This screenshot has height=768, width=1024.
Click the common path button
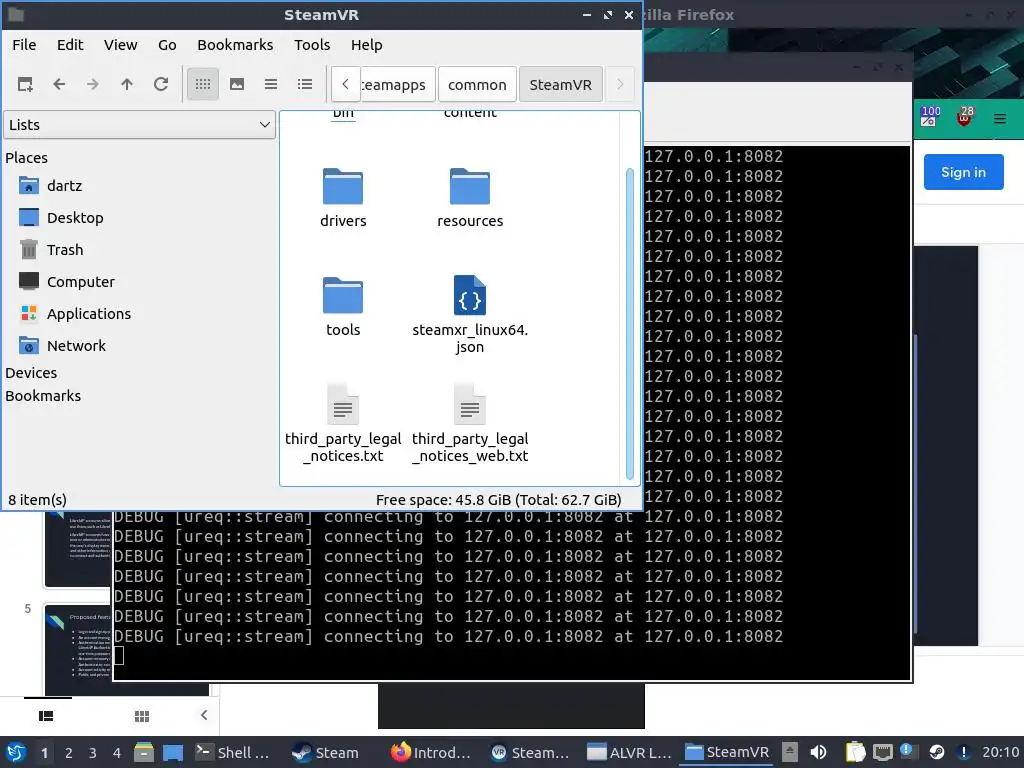pyautogui.click(x=477, y=84)
